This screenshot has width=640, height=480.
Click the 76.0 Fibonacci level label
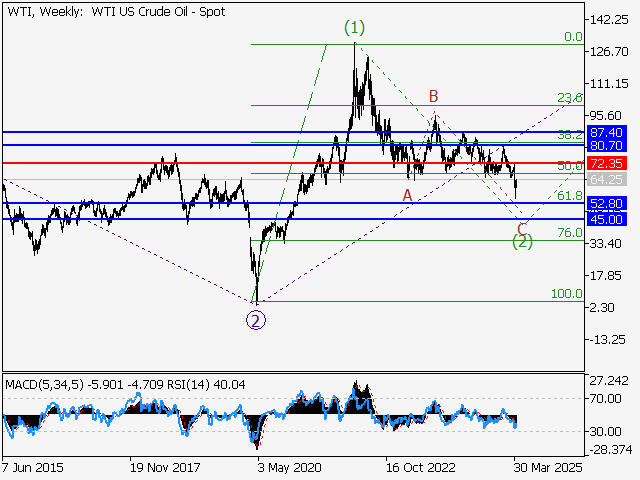coord(569,233)
